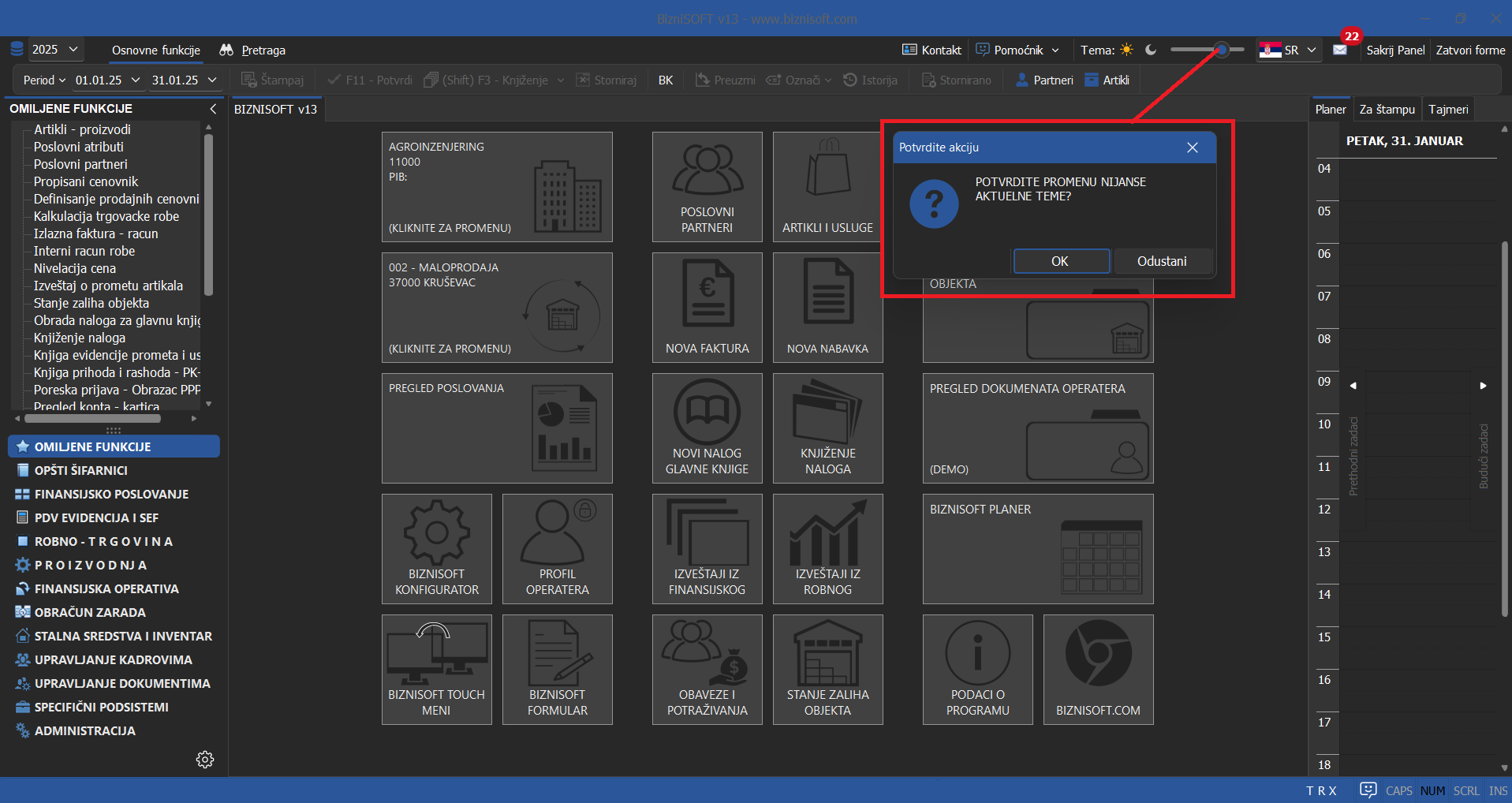
Task: Confirm the dialog with OK
Action: 1061,261
